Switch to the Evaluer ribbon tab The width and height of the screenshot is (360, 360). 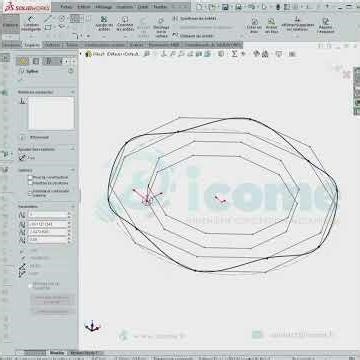pyautogui.click(x=136, y=45)
